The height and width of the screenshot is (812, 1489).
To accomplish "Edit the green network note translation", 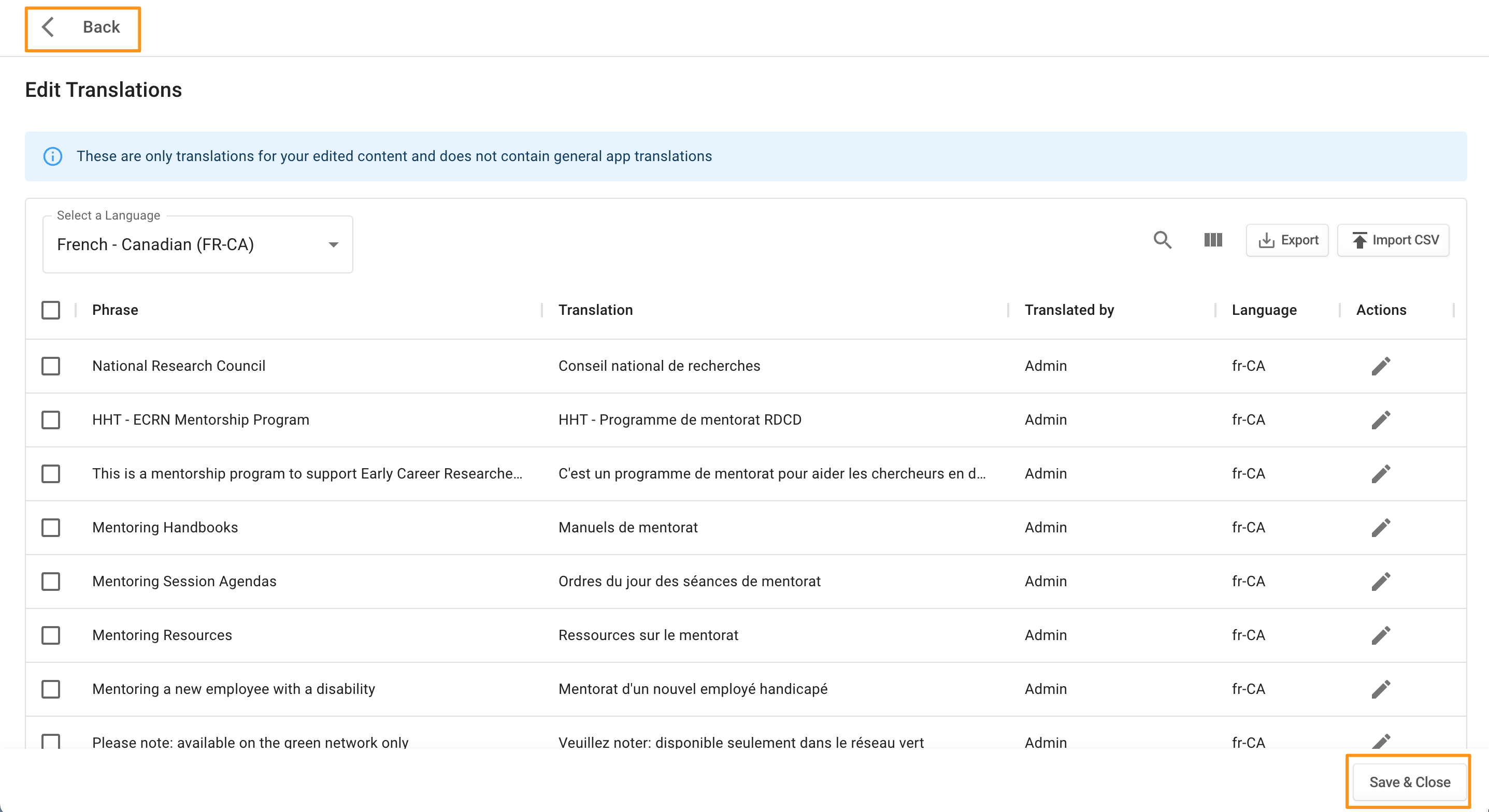I will click(x=1381, y=741).
